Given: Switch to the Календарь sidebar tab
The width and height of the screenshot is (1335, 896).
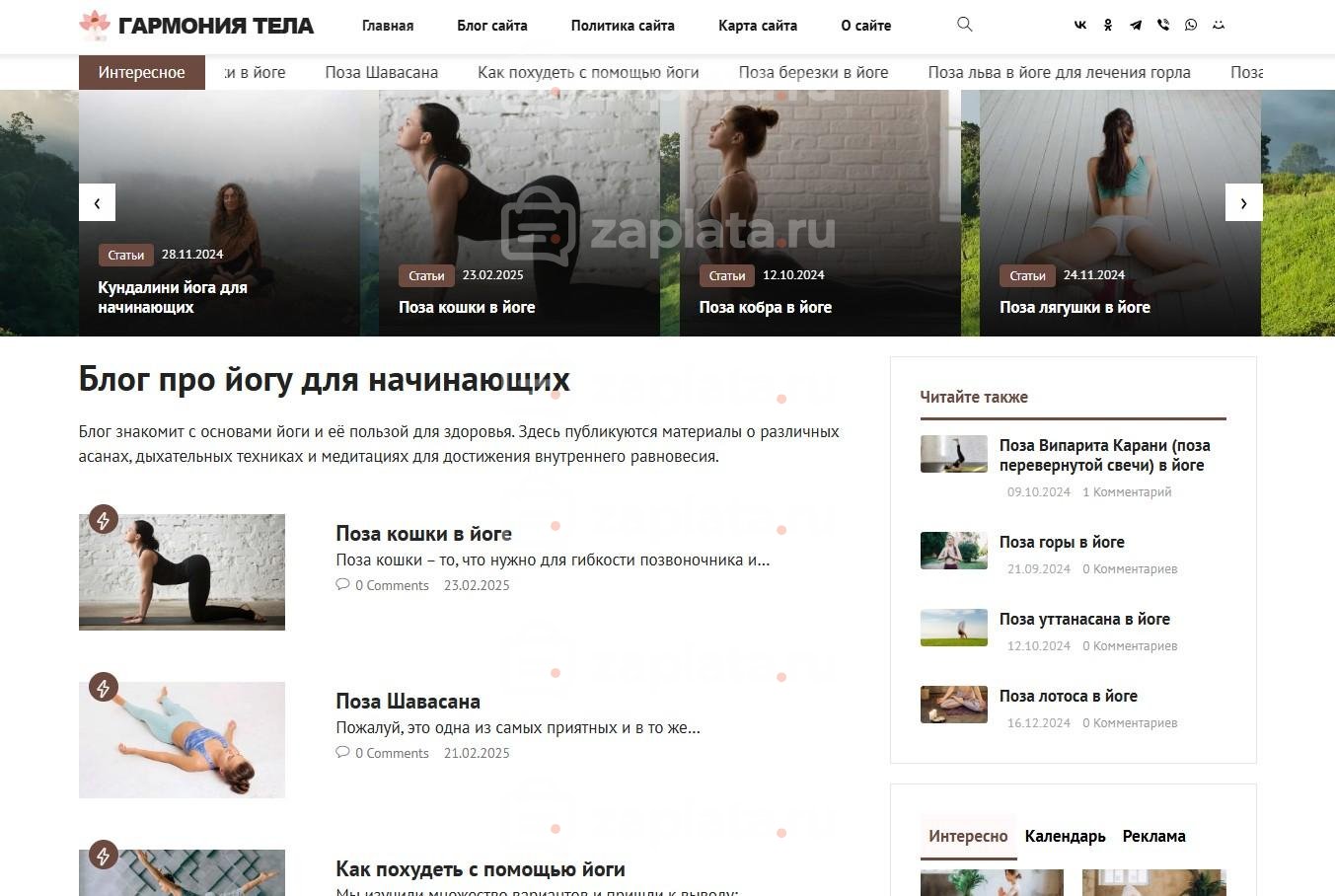Looking at the screenshot, I should click(1065, 836).
